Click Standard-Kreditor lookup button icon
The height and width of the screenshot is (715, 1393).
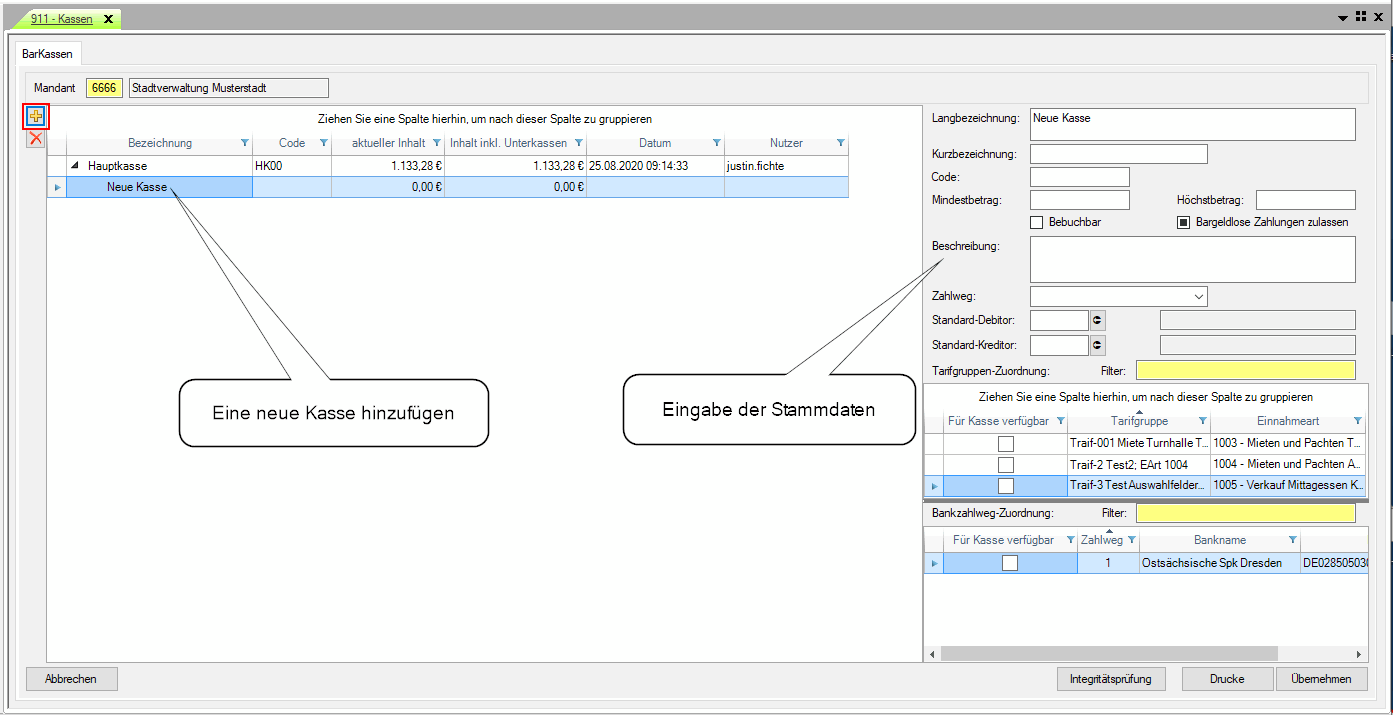(x=1097, y=345)
